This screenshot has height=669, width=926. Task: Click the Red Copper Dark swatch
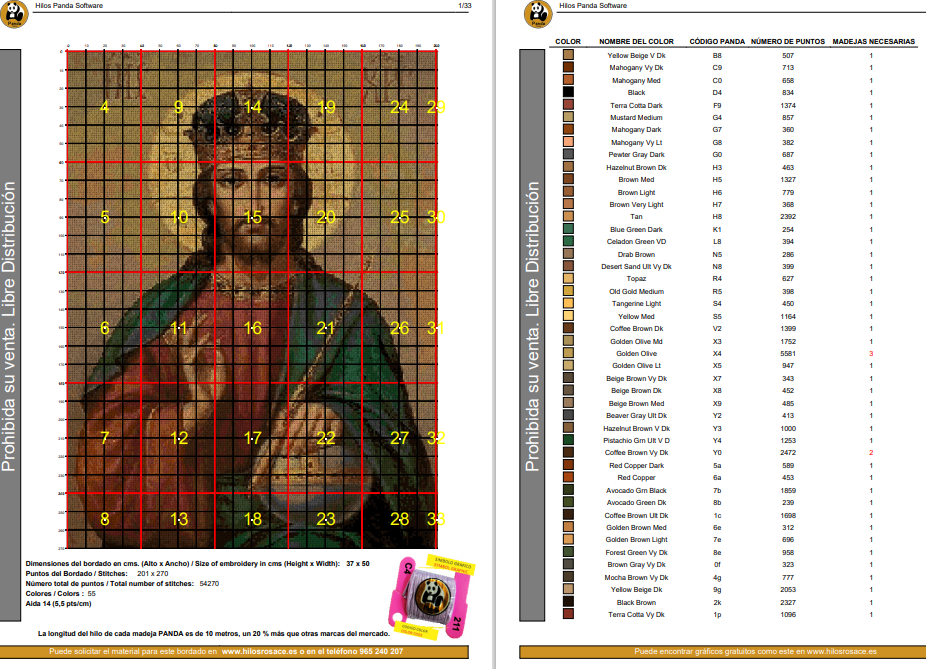pos(569,465)
